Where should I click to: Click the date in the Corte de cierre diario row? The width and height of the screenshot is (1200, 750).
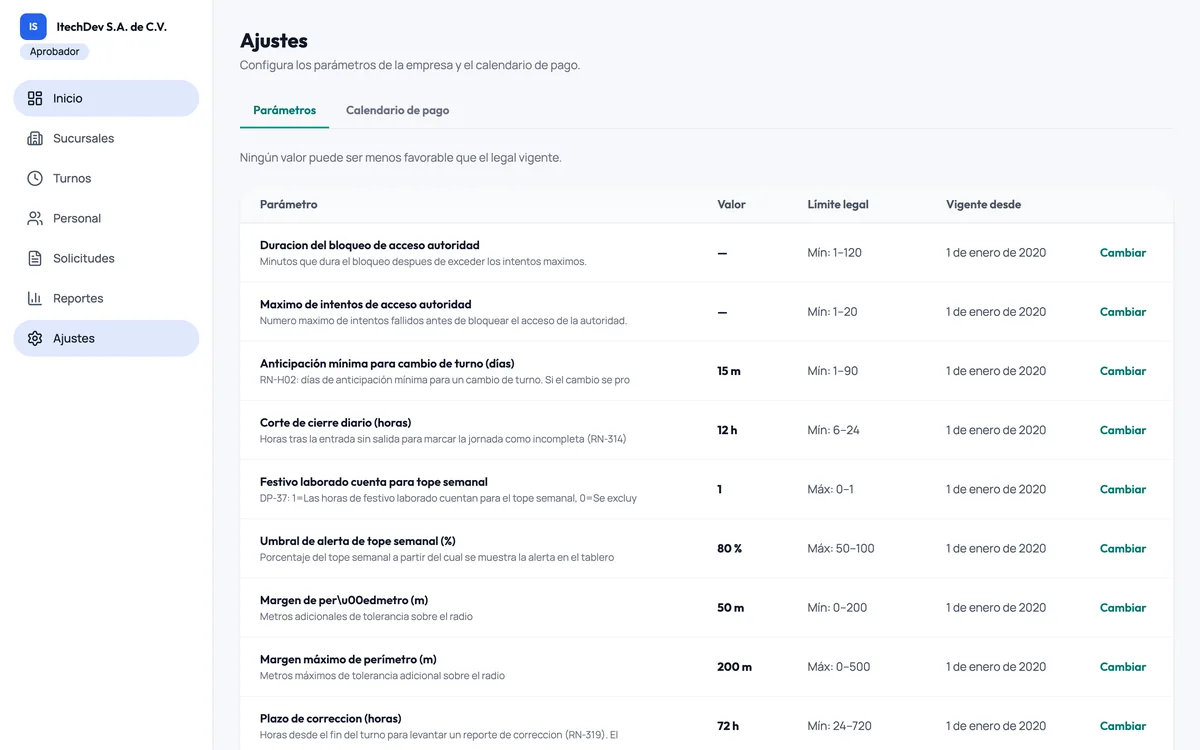point(996,430)
